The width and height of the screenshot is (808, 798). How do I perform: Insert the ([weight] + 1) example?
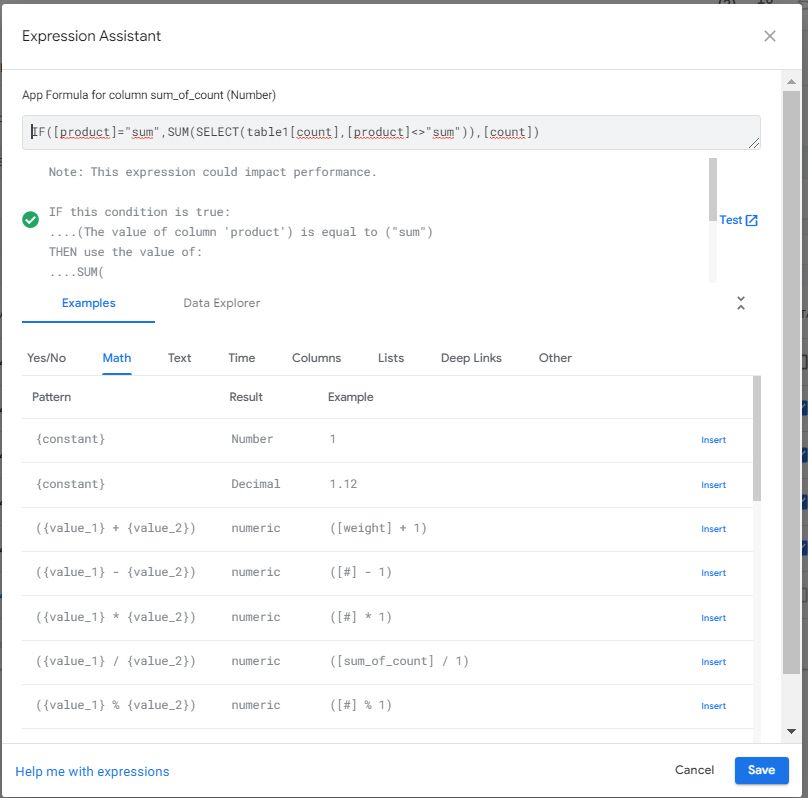713,529
